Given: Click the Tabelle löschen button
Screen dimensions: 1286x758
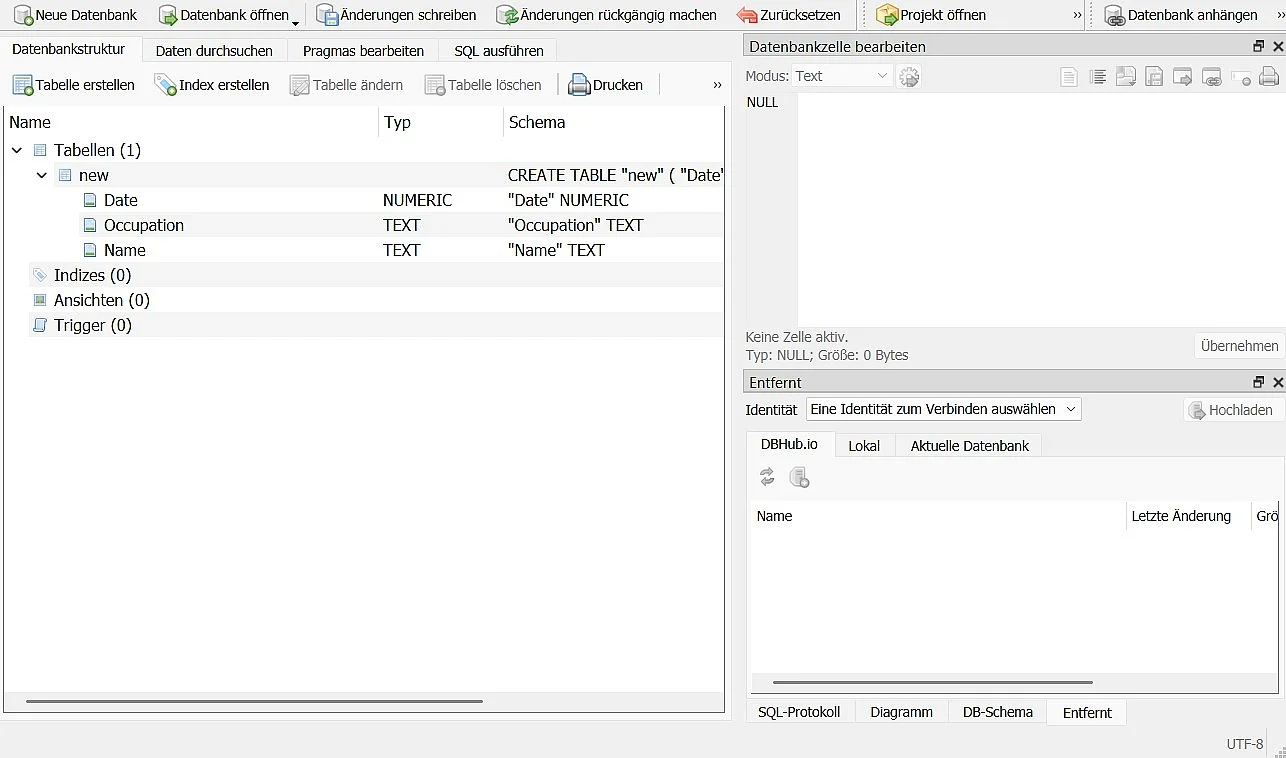Looking at the screenshot, I should pos(483,85).
